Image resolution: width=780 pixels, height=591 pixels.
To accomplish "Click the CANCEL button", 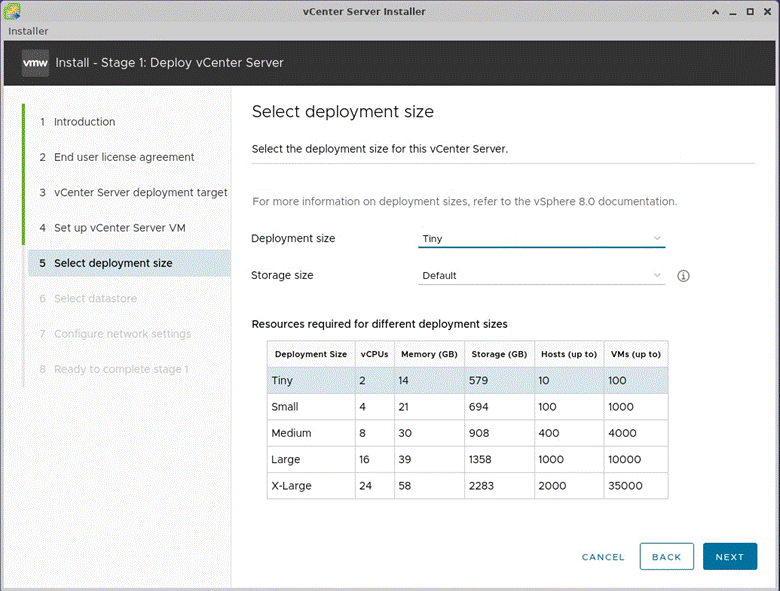I will coord(603,557).
